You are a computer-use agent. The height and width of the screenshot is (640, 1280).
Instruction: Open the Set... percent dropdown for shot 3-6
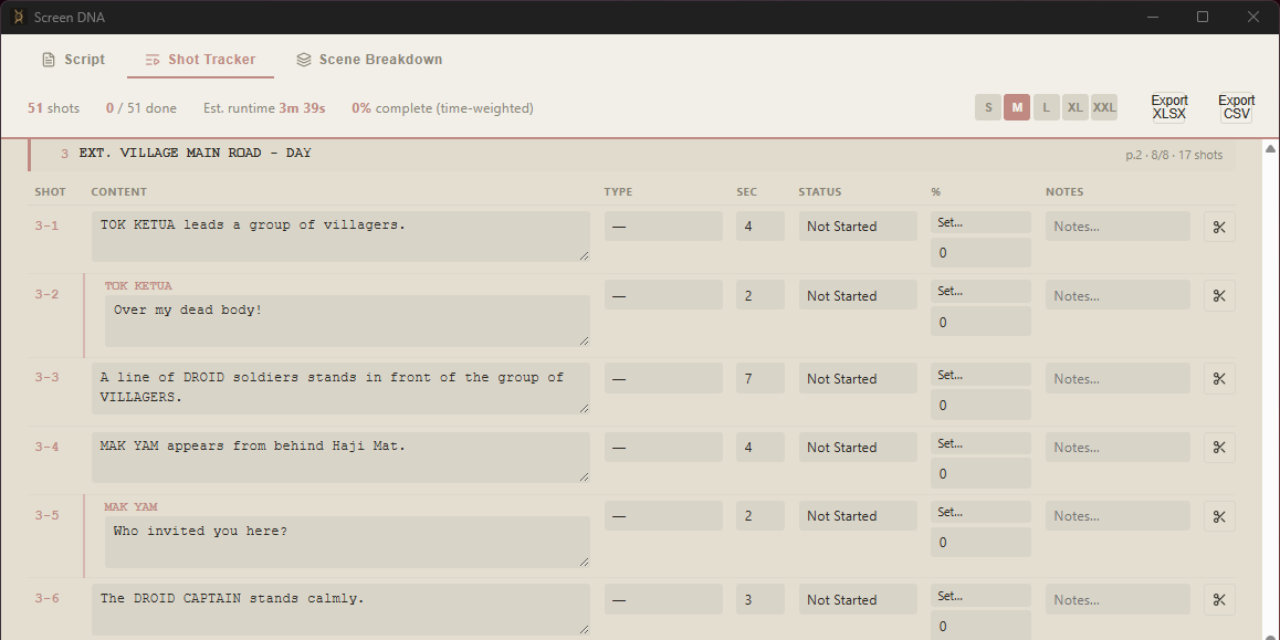point(980,595)
